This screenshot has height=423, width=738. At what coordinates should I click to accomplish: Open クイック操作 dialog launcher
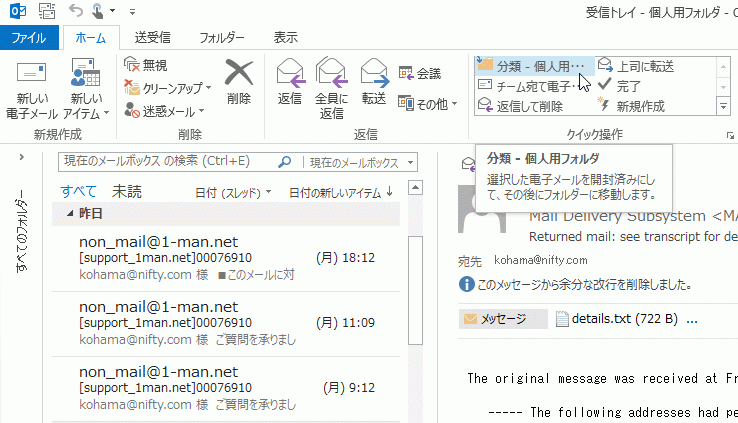730,136
